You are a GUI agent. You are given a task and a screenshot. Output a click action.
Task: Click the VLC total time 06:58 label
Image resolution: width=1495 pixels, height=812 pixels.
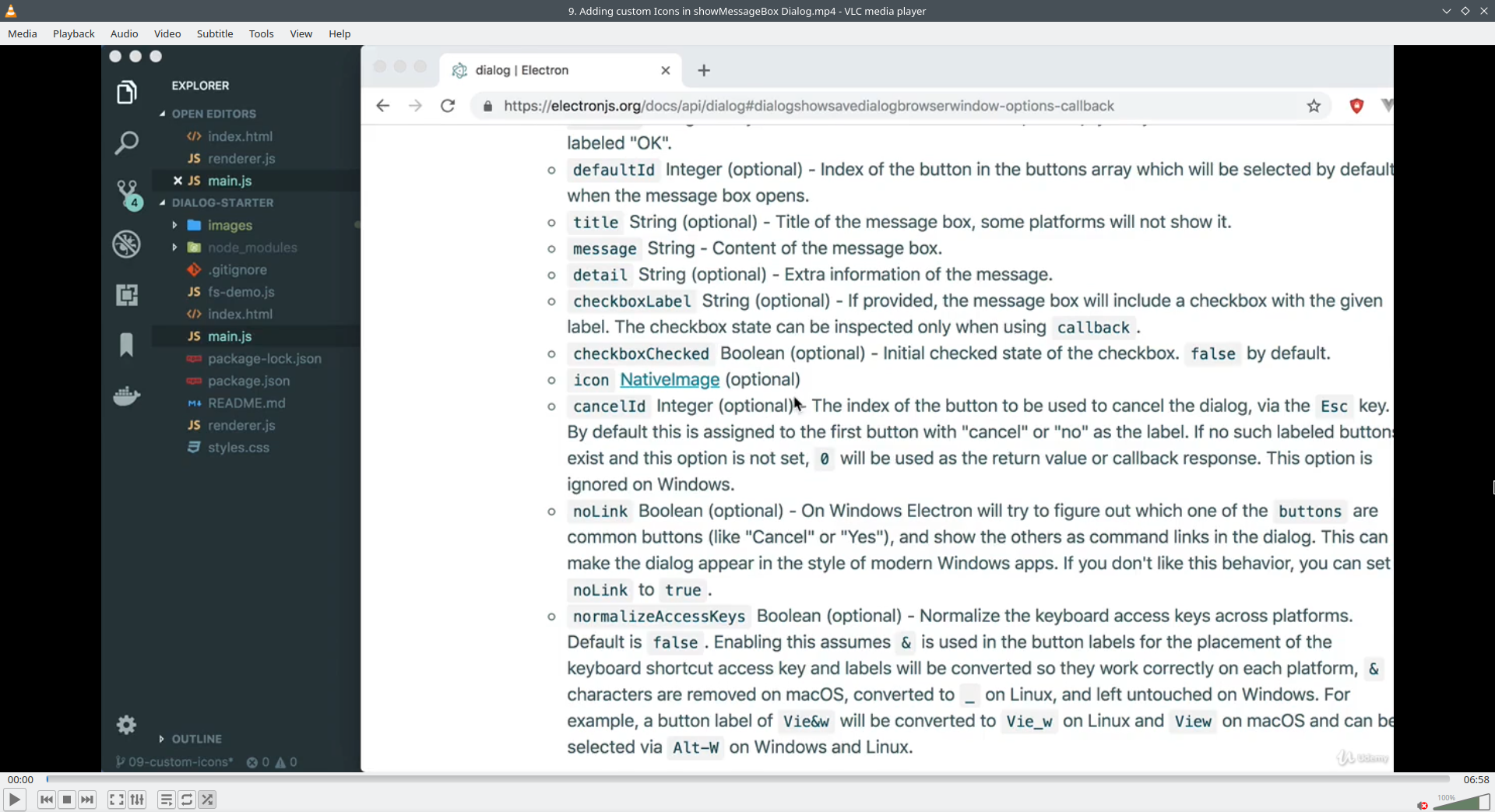1476,779
